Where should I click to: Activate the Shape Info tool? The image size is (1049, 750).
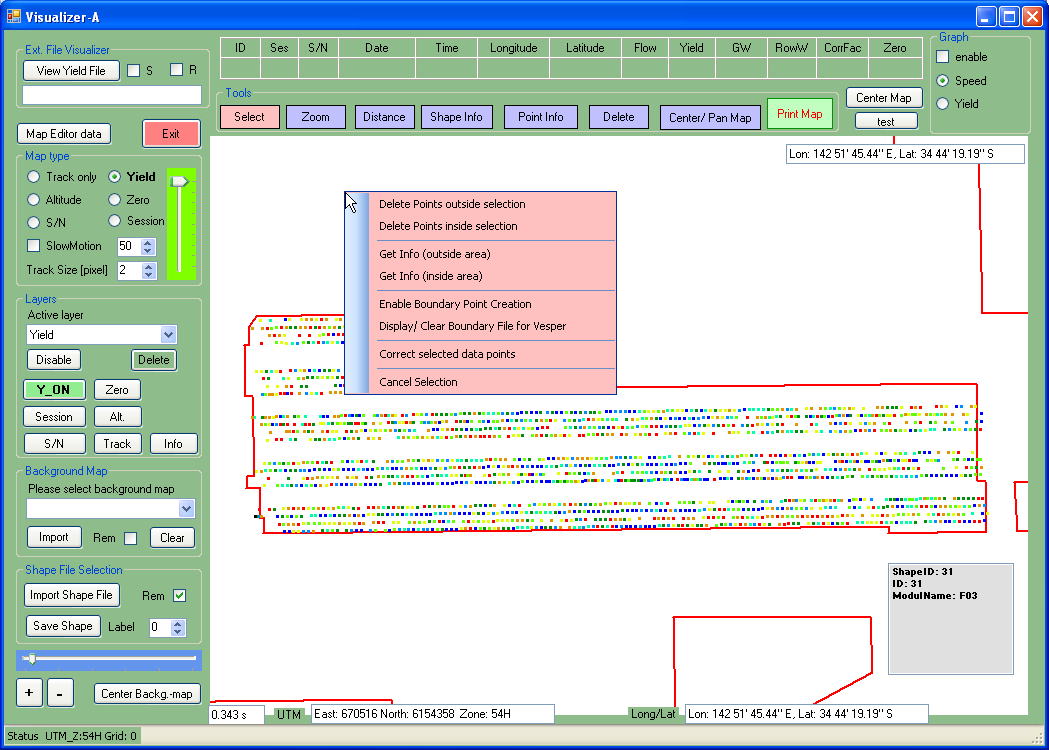[456, 117]
